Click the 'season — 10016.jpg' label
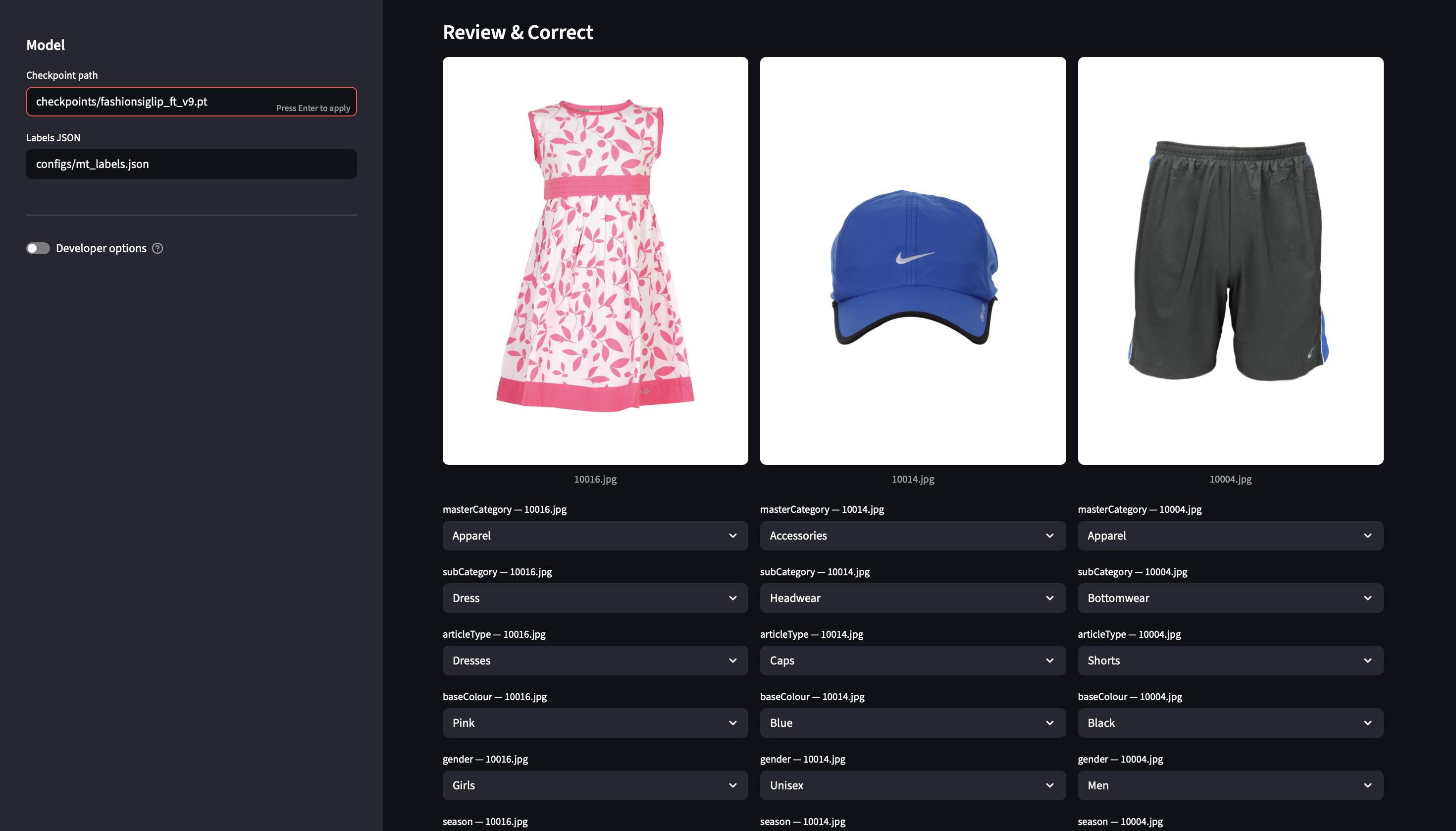Viewport: 1456px width, 831px height. pos(485,821)
